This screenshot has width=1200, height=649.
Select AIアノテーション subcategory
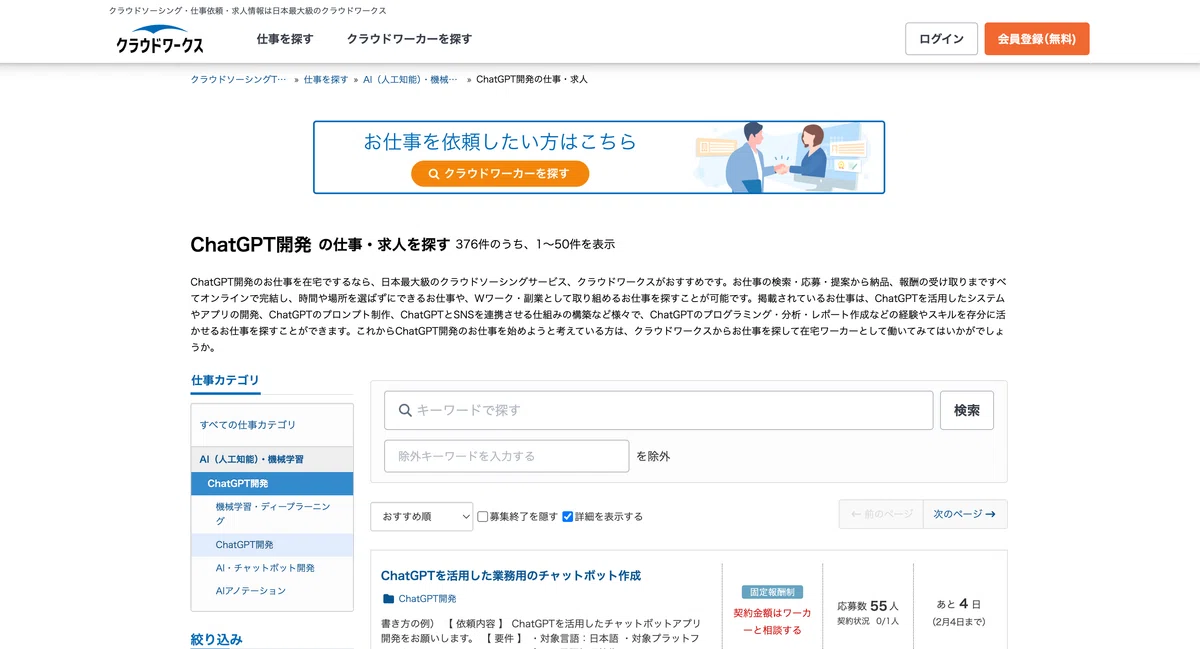[x=251, y=591]
